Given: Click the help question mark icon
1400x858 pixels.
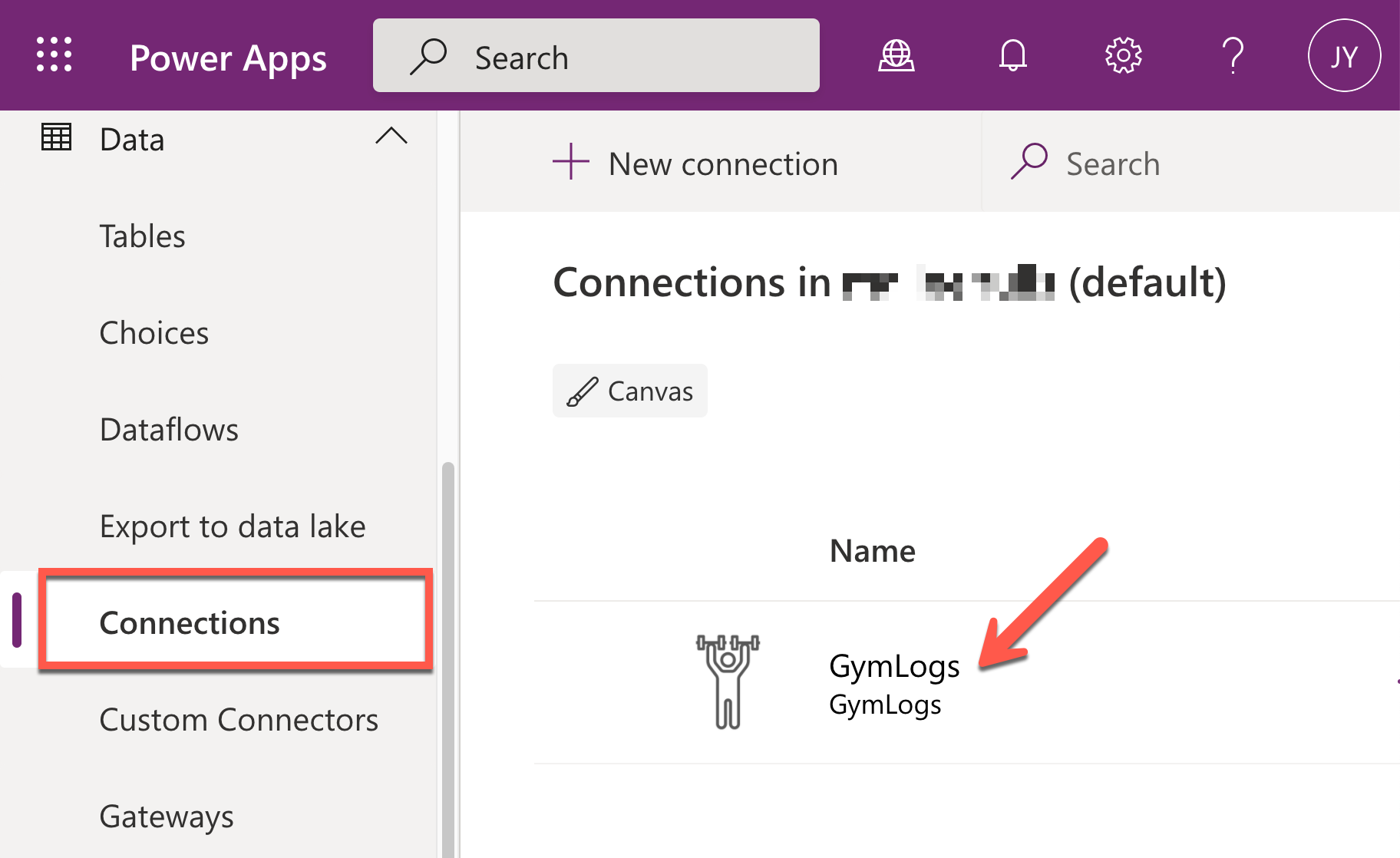Looking at the screenshot, I should 1233,56.
